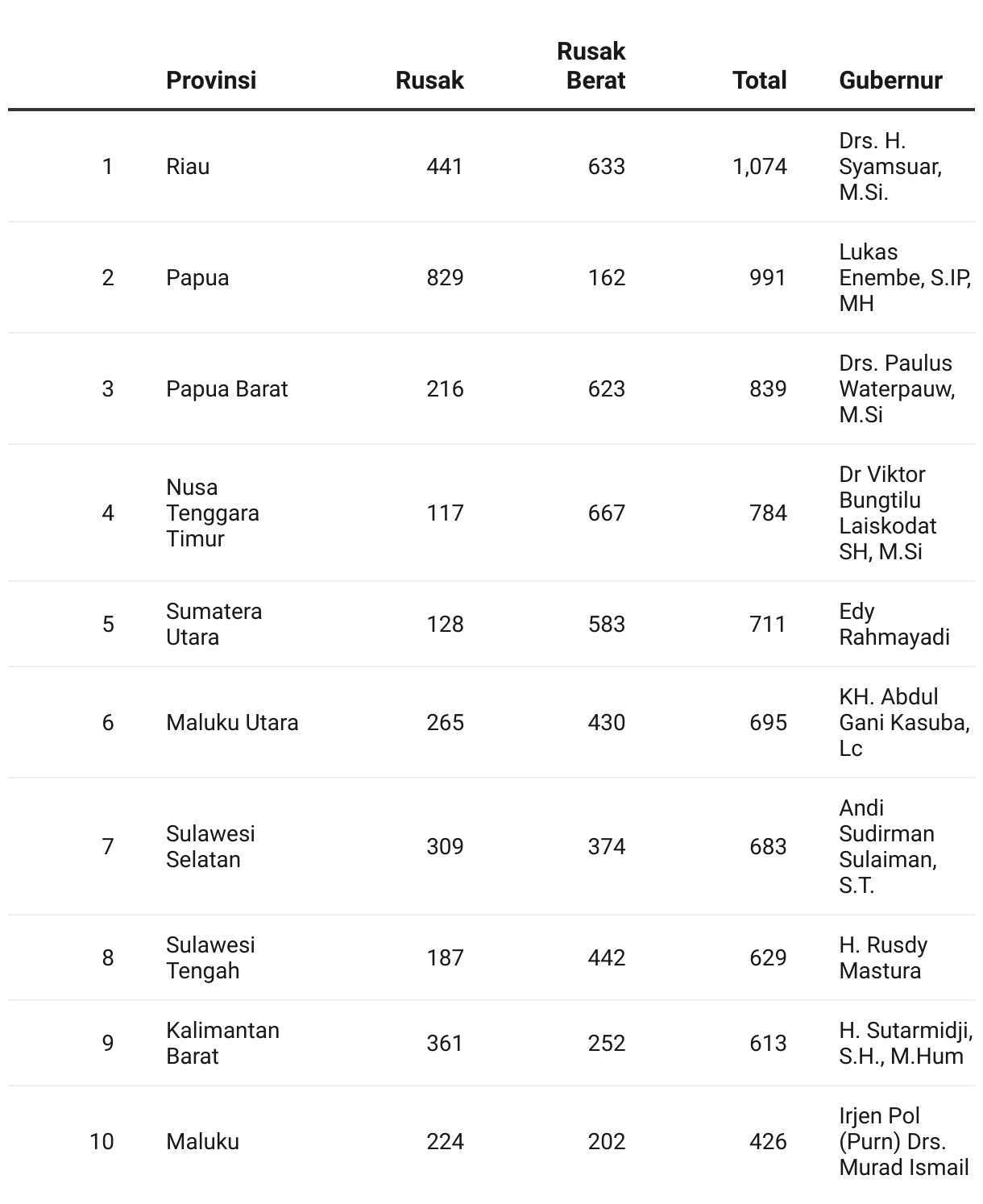The image size is (983, 1204).
Task: Select governor Murad Ismail cell
Action: coord(903,1141)
